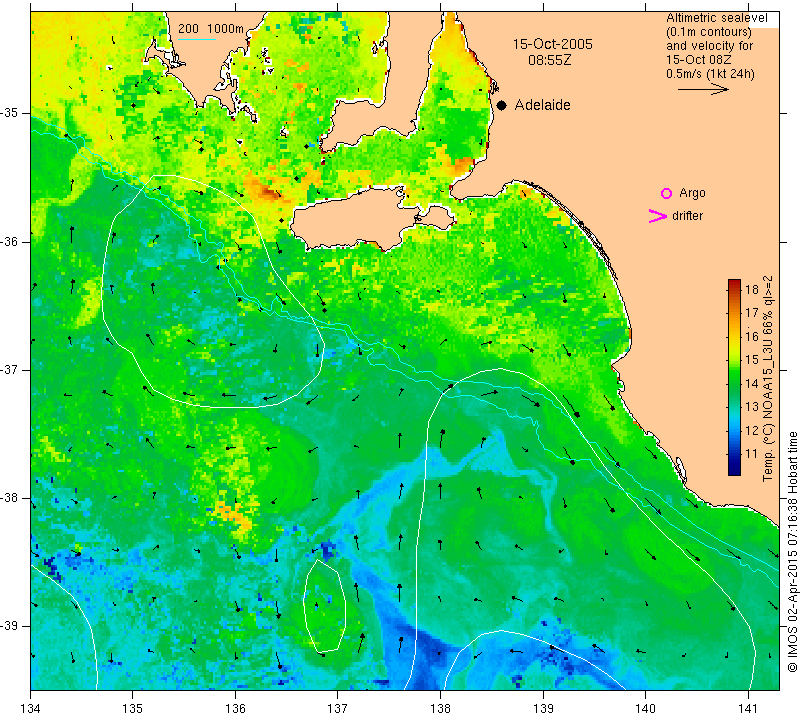Viewport: 800px width, 720px height.
Task: Click the color bar value 17
Action: tap(752, 313)
